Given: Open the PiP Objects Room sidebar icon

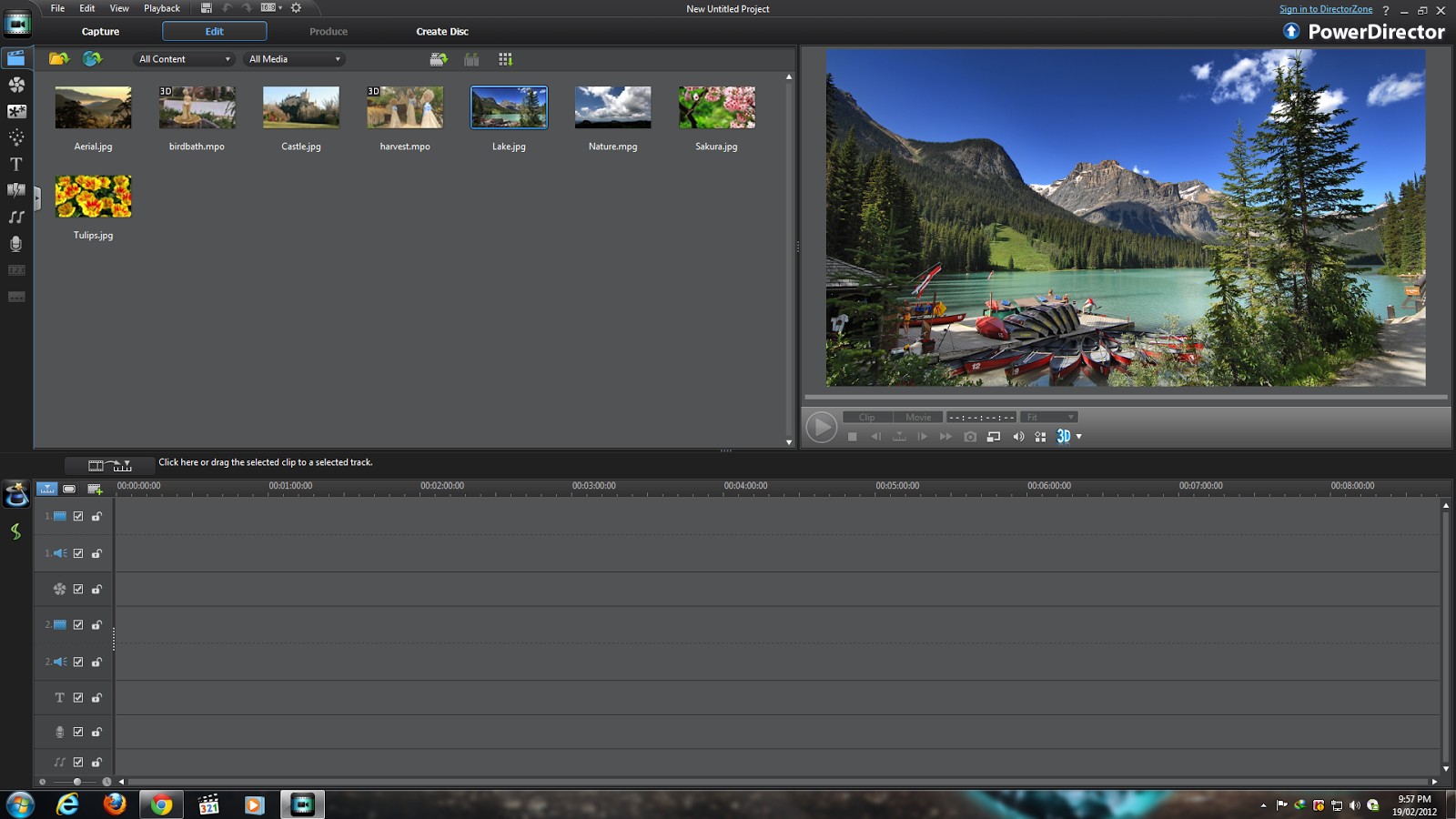Looking at the screenshot, I should [16, 111].
